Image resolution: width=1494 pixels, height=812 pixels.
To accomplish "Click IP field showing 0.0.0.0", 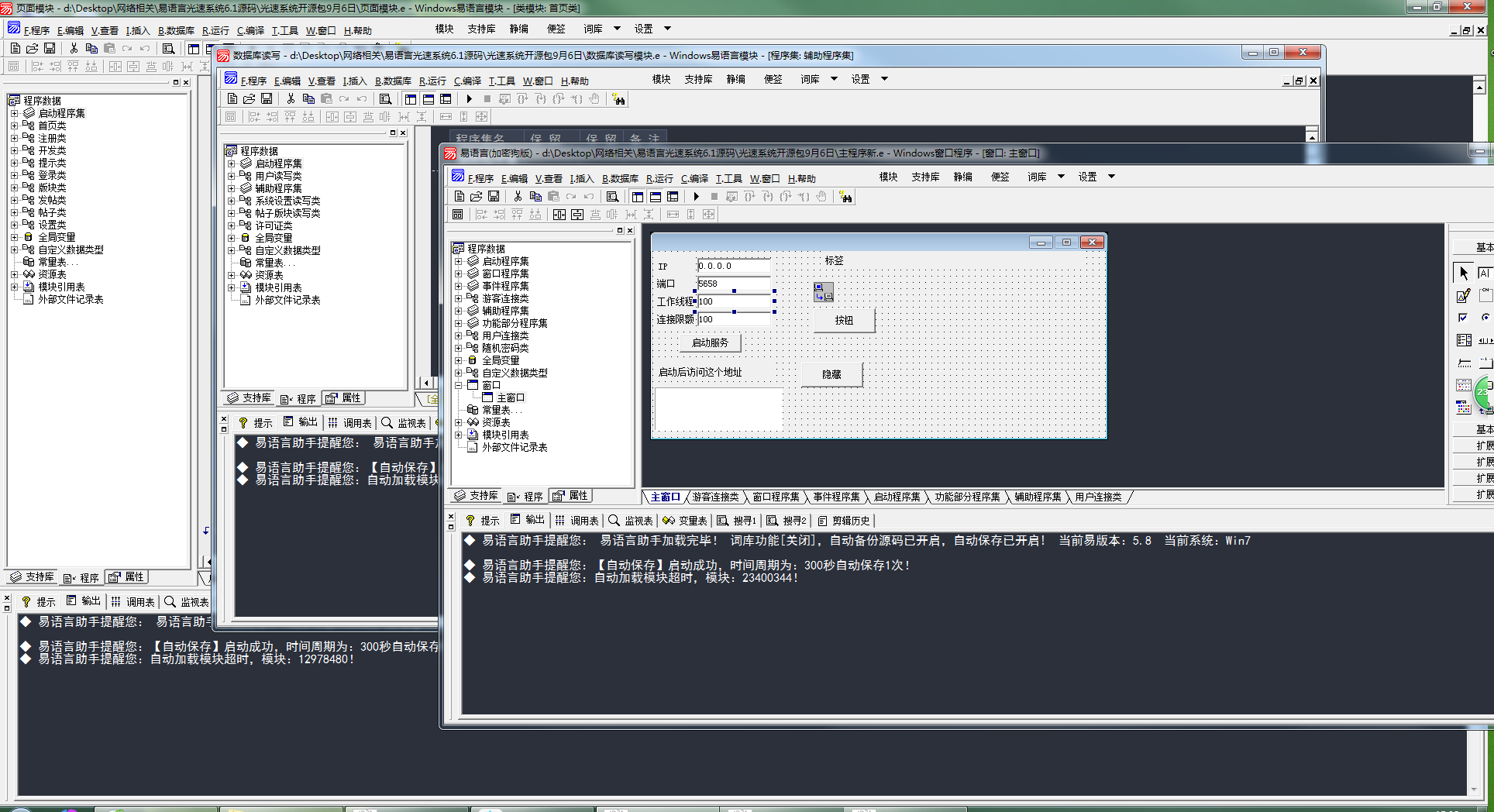I will pyautogui.click(x=734, y=266).
